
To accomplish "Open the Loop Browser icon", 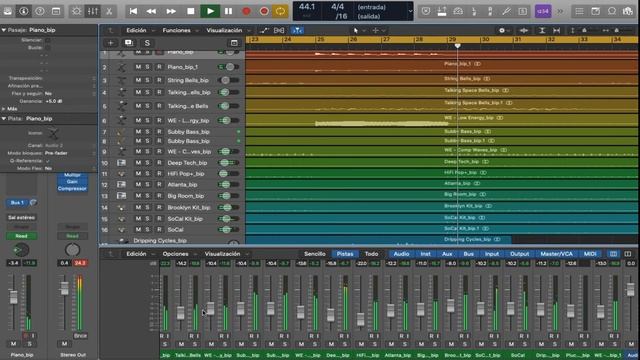I will pyautogui.click(x=611, y=11).
